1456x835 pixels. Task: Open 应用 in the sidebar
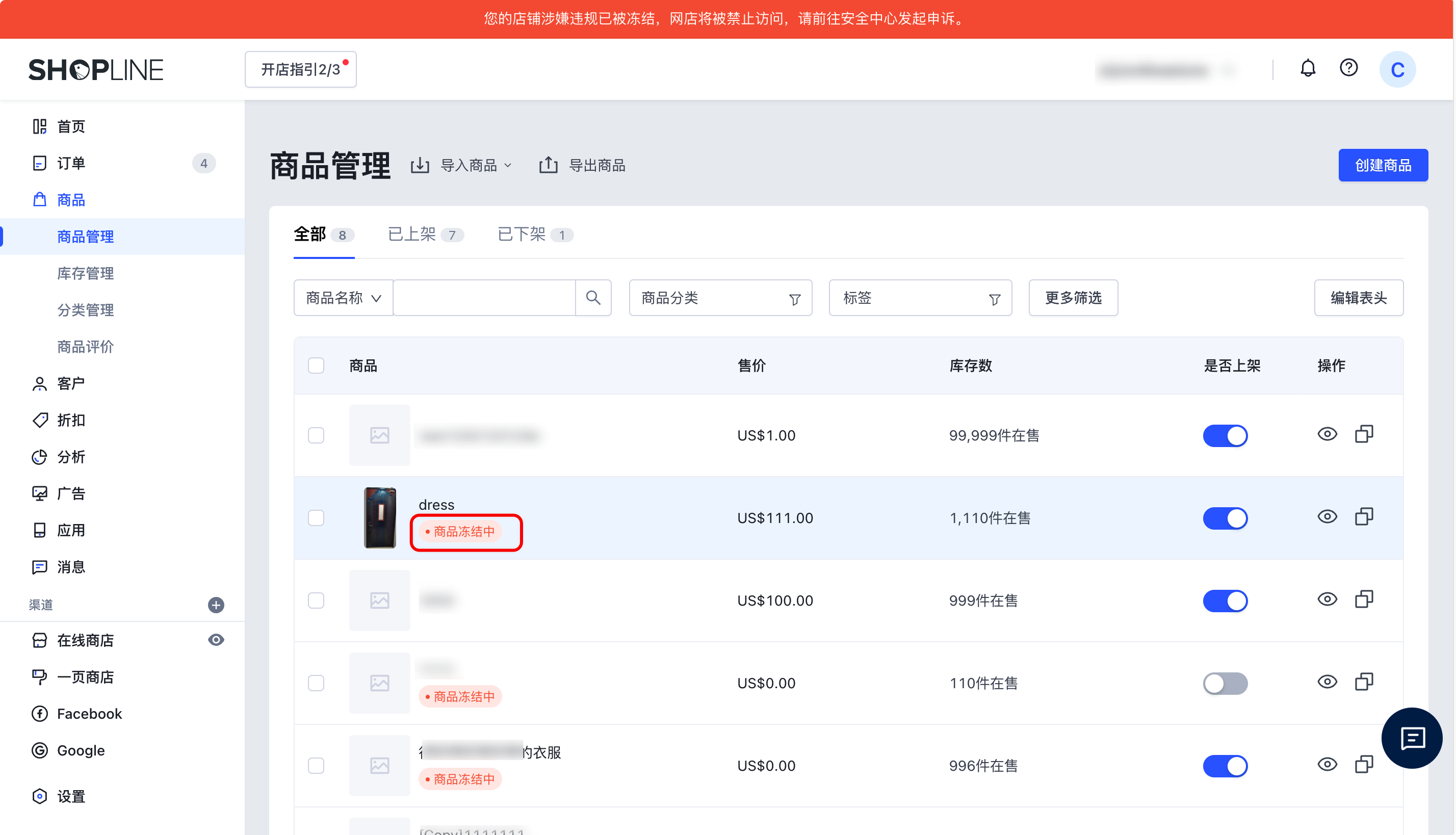[122, 530]
